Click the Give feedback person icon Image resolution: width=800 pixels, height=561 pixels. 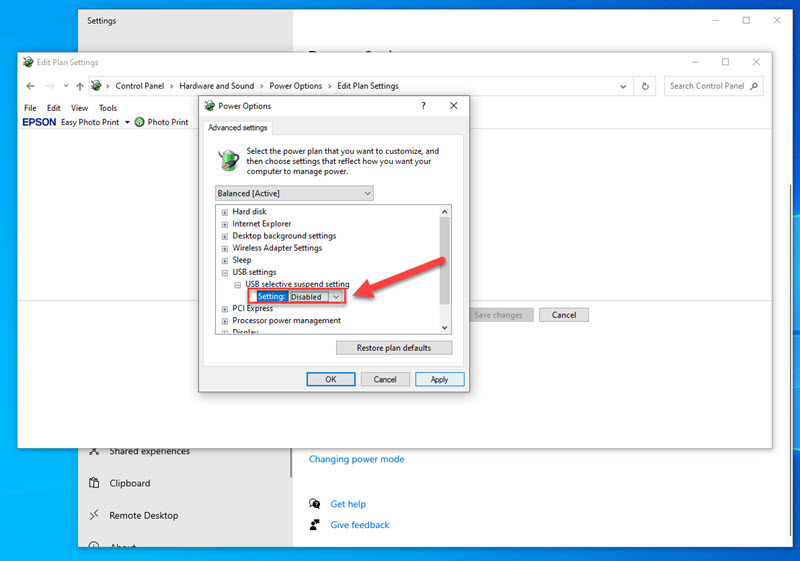click(x=315, y=525)
